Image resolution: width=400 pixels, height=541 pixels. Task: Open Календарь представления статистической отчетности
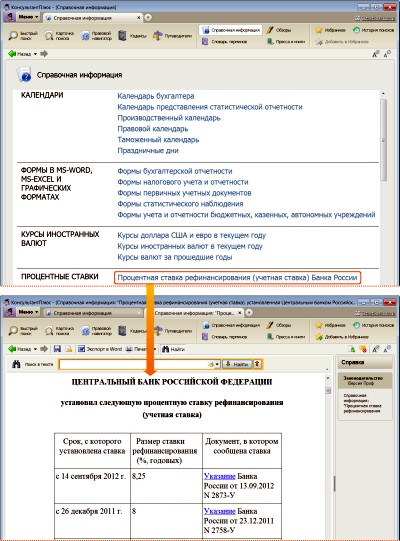coord(210,107)
